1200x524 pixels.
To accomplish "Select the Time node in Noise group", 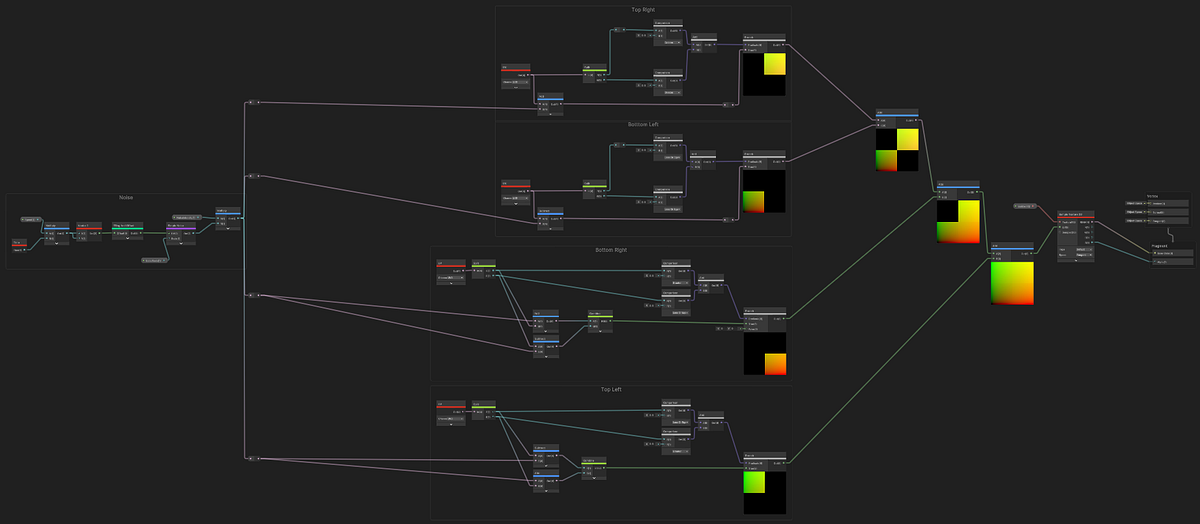I will tap(19, 246).
